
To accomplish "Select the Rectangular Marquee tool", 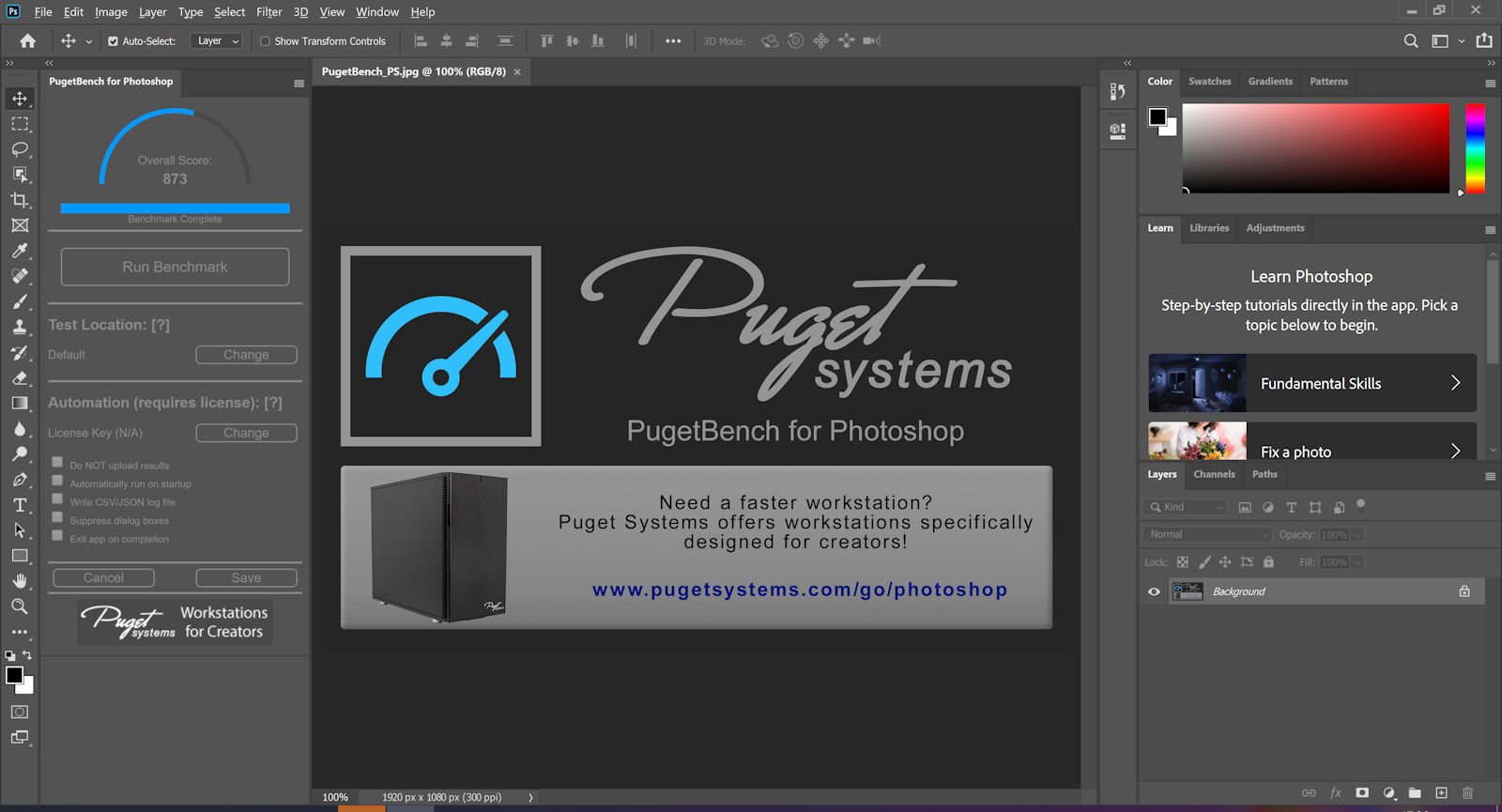I will click(x=20, y=124).
